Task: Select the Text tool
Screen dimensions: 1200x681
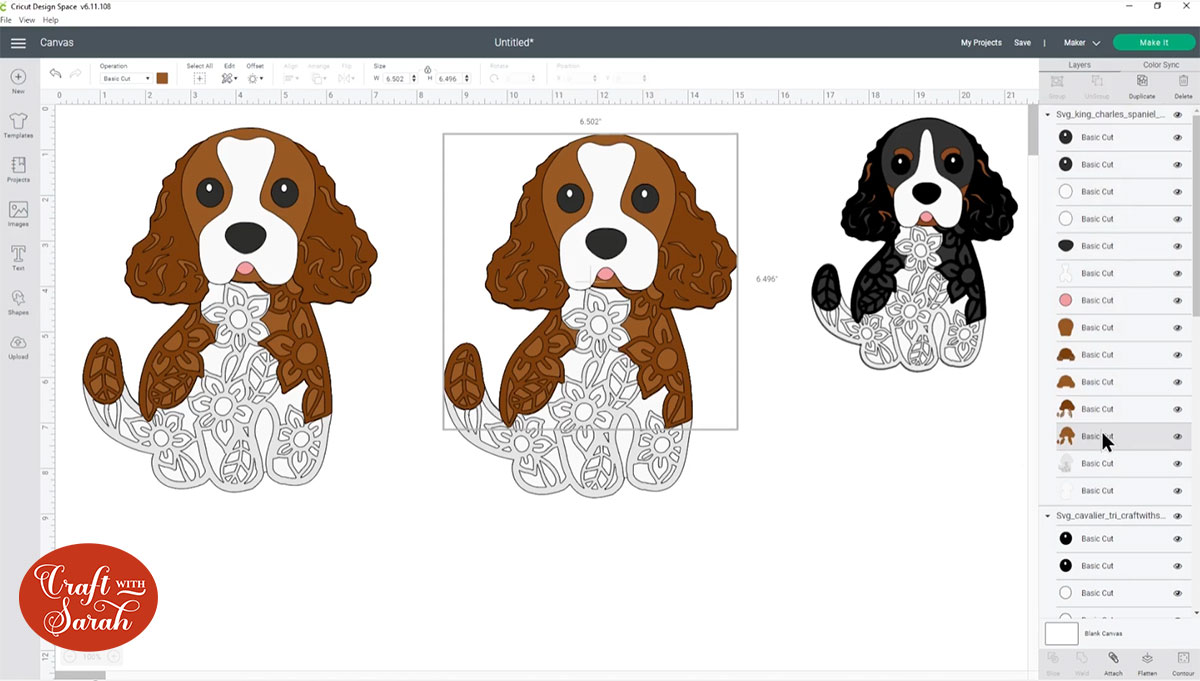Action: pyautogui.click(x=18, y=256)
